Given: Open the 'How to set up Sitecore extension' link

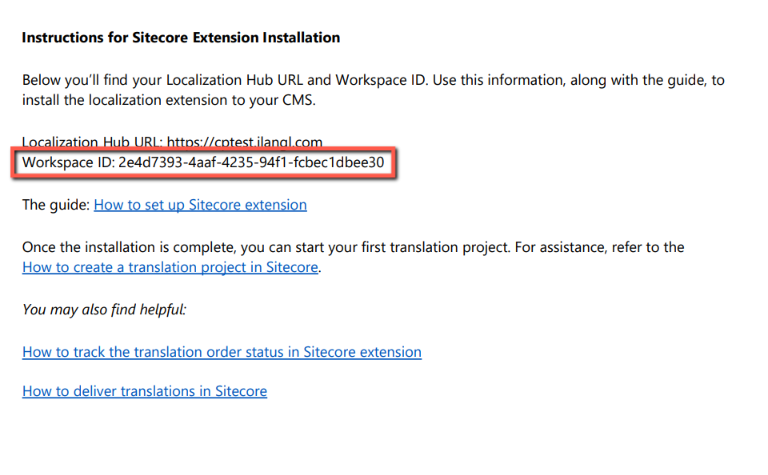Looking at the screenshot, I should tap(200, 205).
